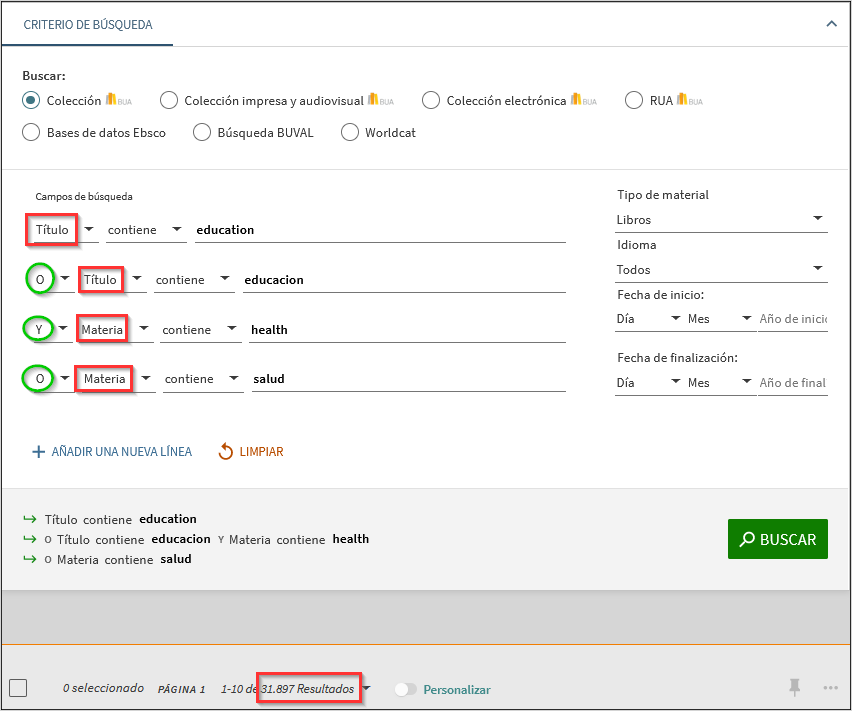Click the plus icon to add new line
This screenshot has width=852, height=711.
[39, 452]
